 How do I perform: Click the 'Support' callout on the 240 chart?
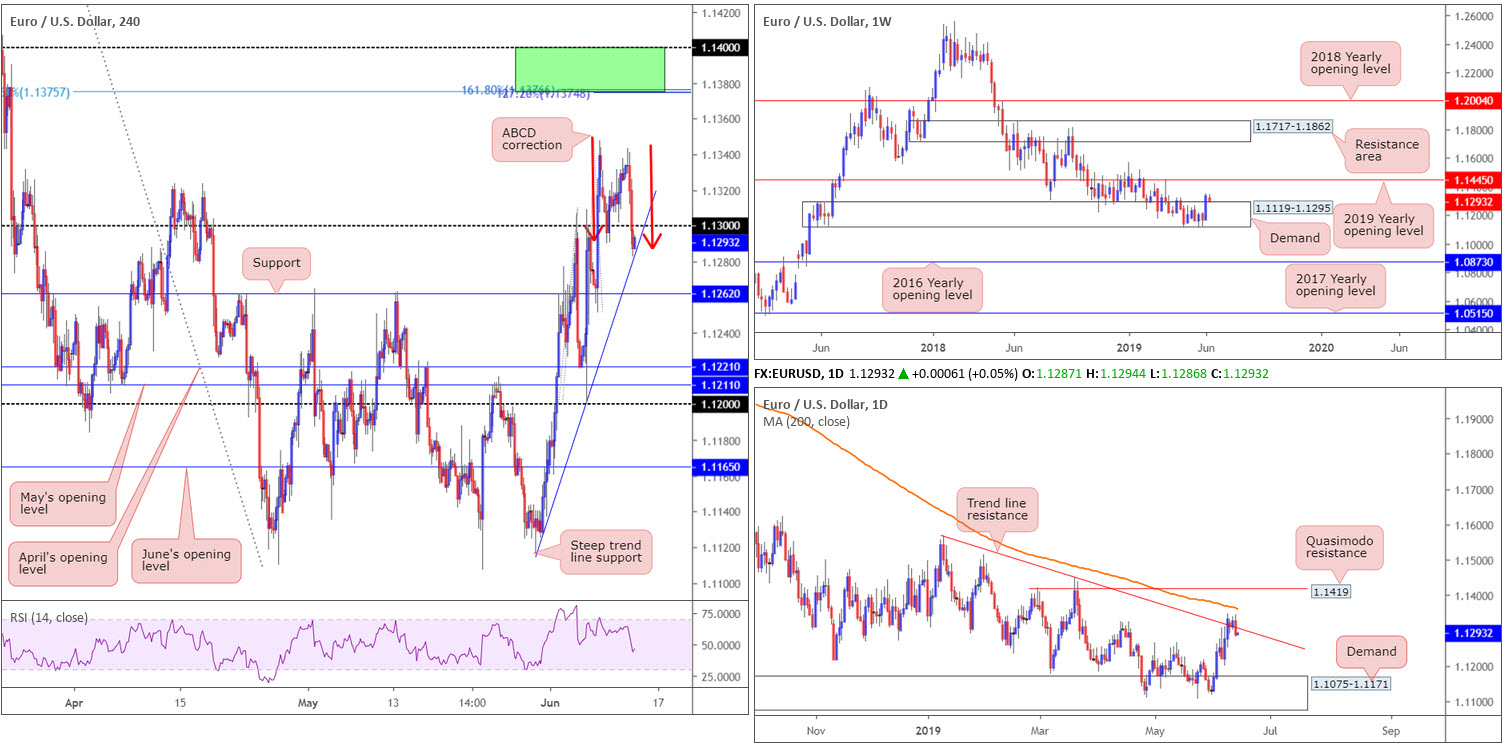pos(276,265)
